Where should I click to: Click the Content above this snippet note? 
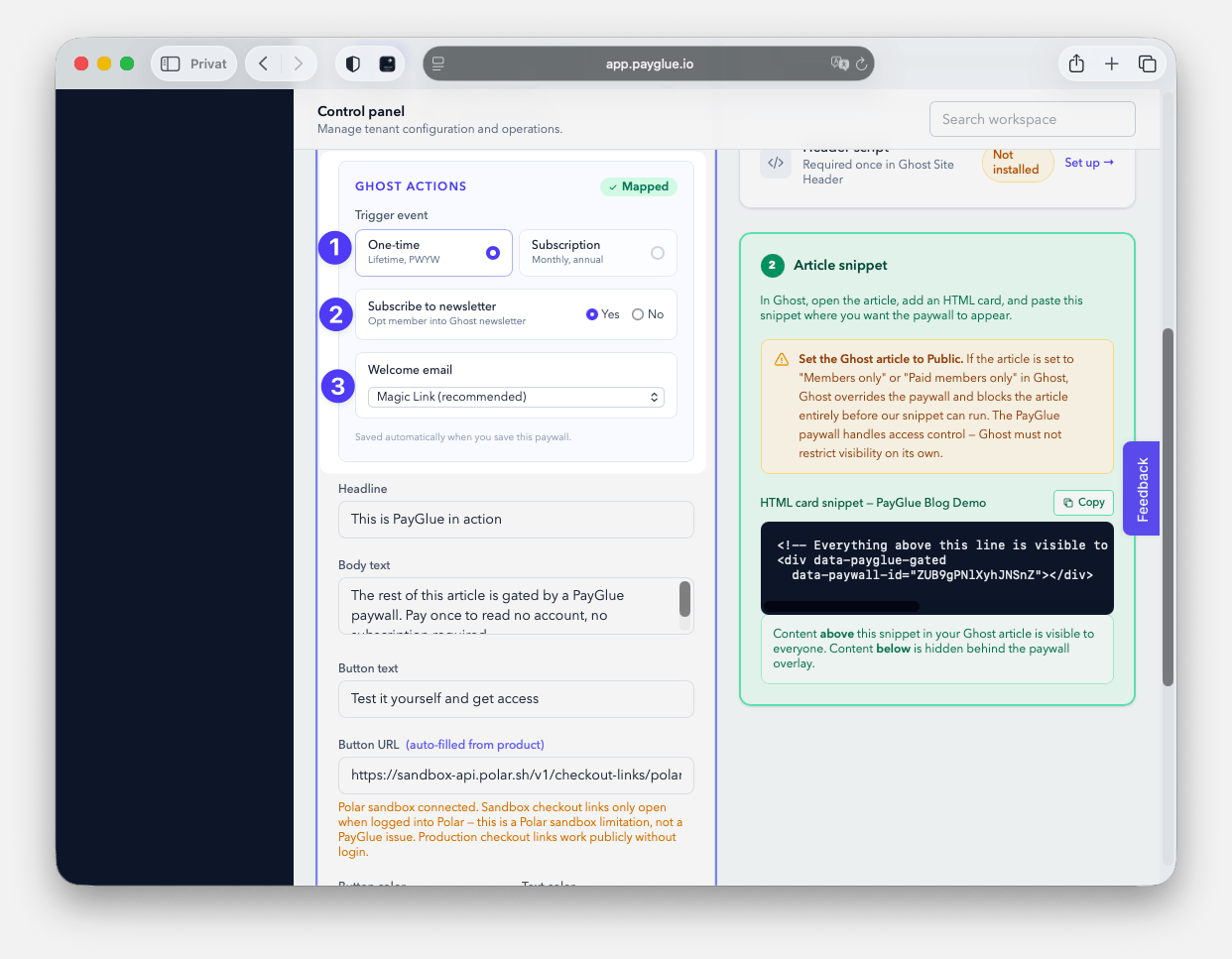tap(937, 650)
